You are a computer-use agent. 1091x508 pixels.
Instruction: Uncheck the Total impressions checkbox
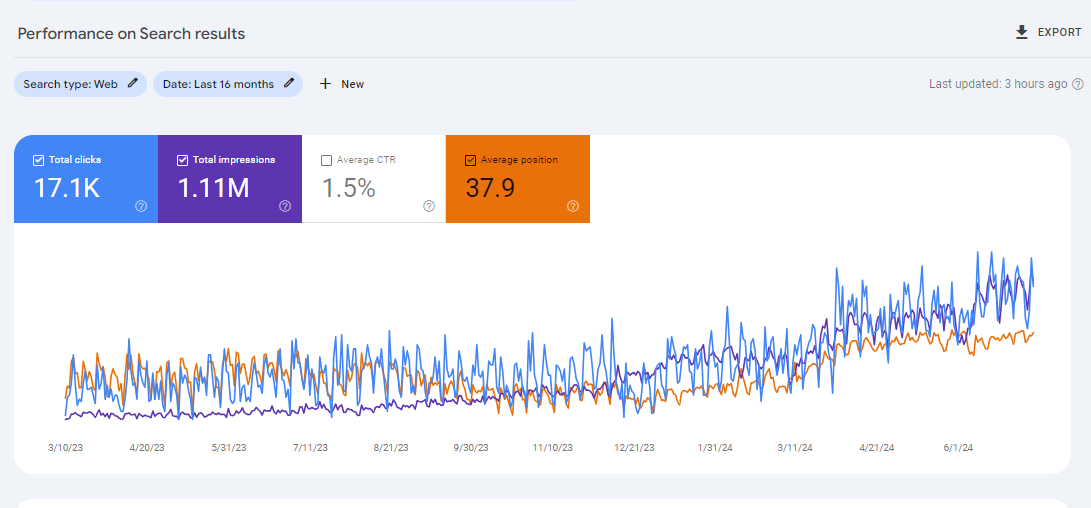click(182, 160)
